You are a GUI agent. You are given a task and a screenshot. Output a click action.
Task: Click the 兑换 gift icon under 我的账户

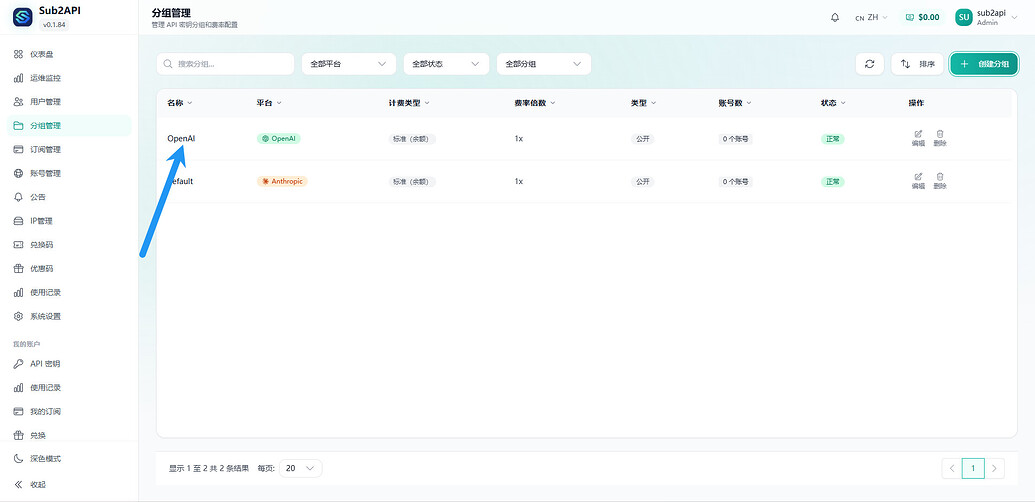[x=18, y=435]
